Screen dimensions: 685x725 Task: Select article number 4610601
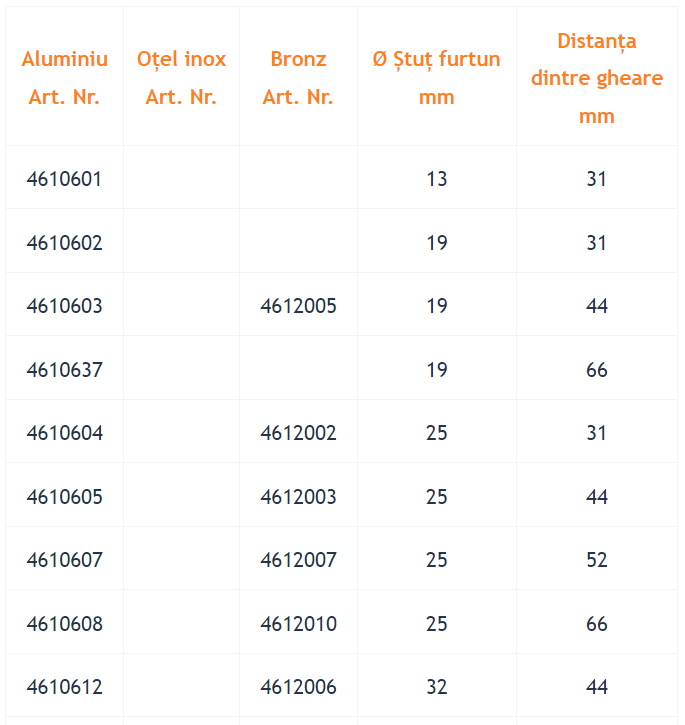coord(64,179)
